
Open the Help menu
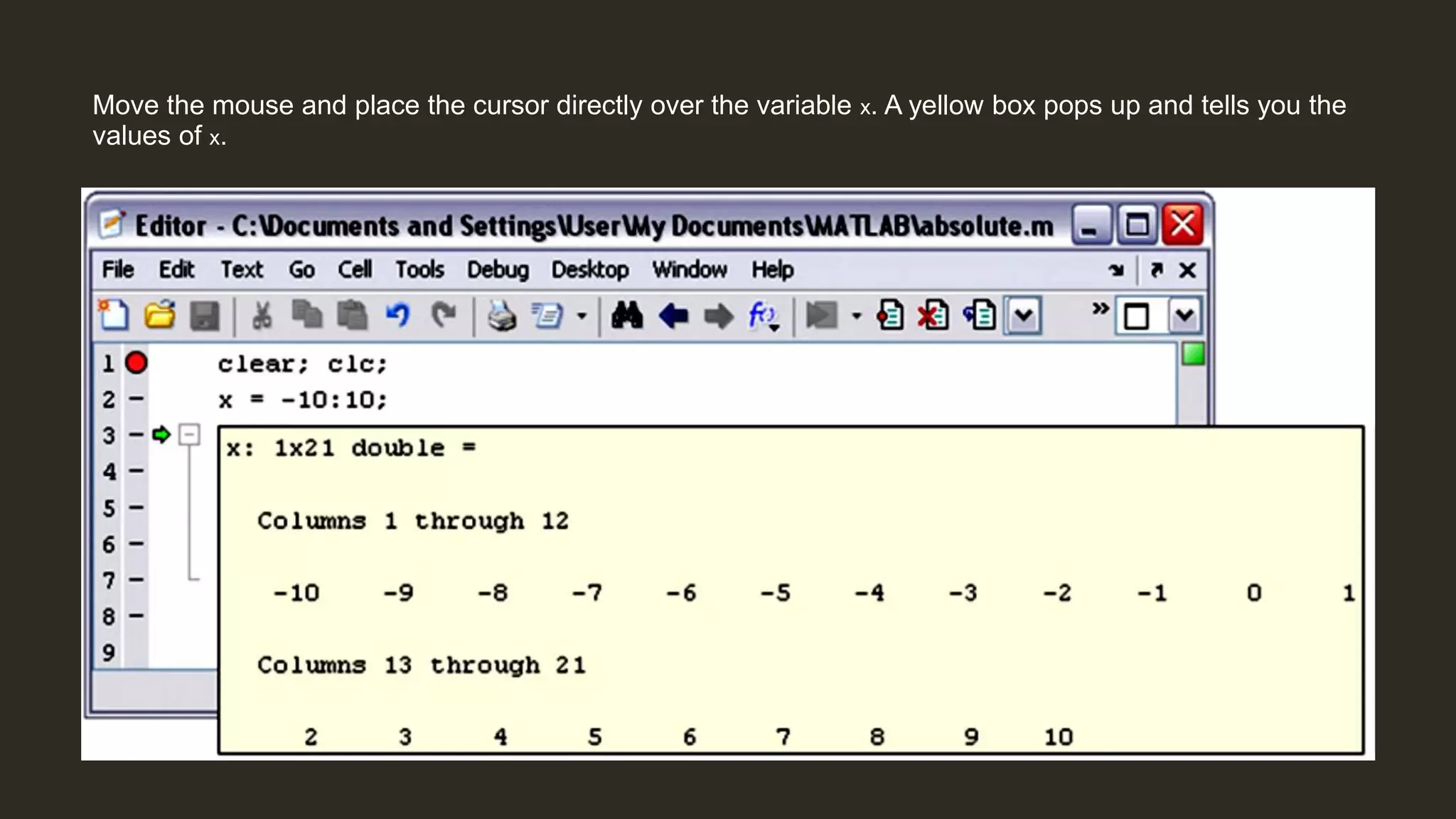point(773,270)
